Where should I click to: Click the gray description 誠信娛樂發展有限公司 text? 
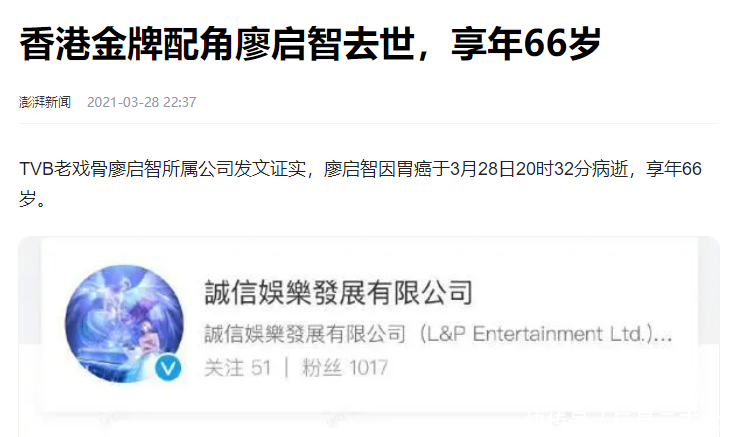click(305, 334)
